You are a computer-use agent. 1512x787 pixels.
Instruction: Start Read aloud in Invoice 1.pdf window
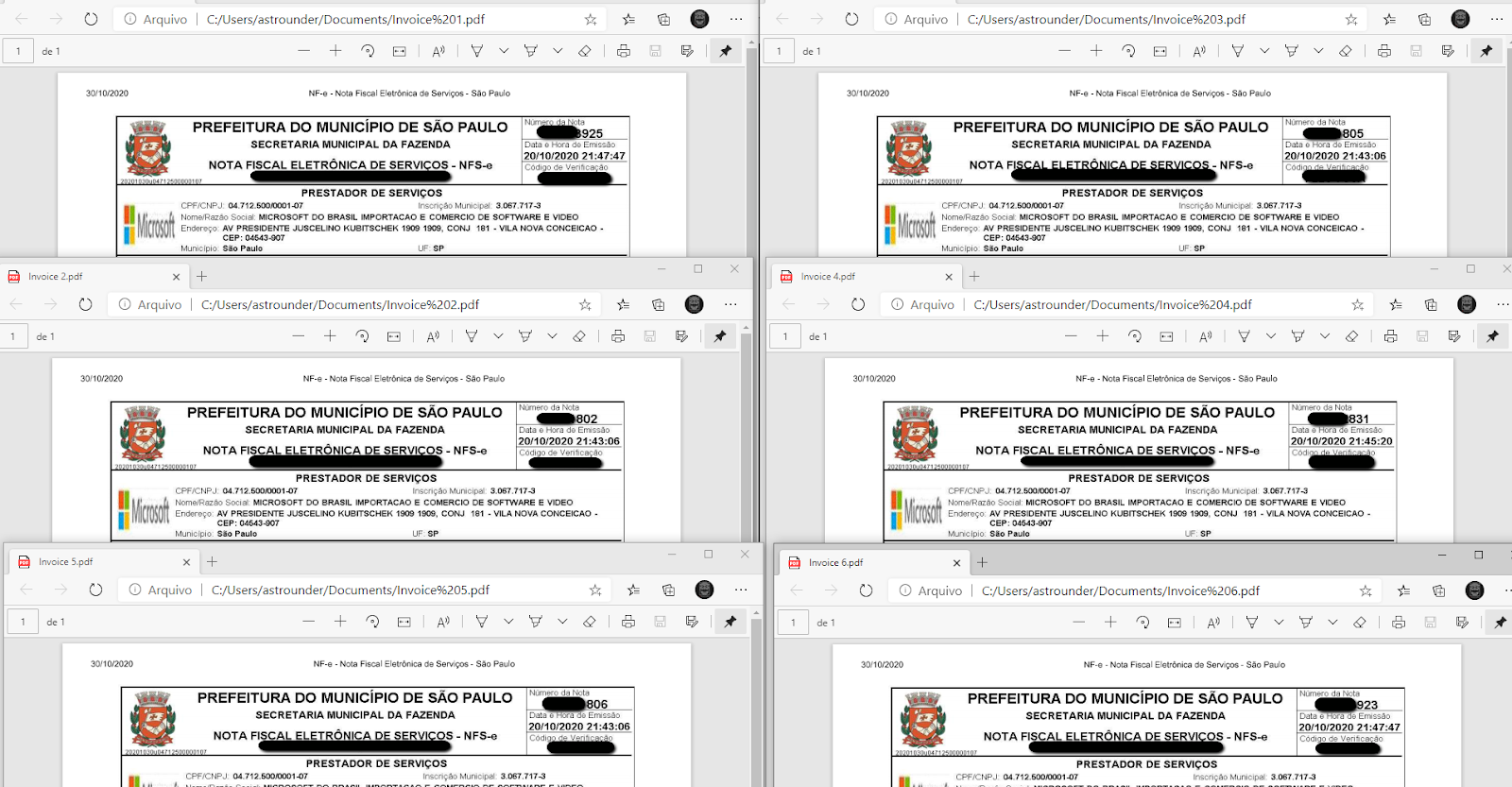point(438,51)
